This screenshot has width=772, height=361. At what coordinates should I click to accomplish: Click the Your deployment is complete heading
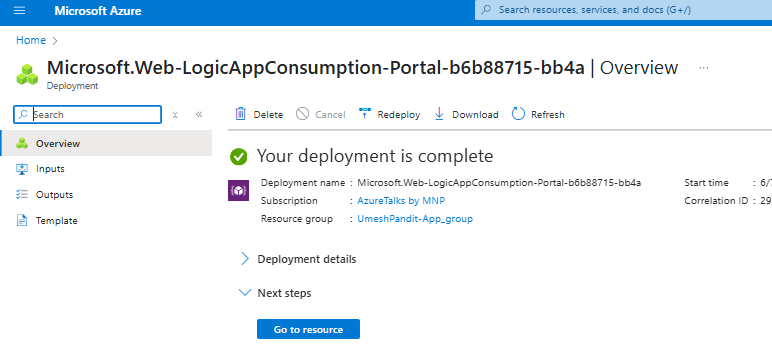375,156
